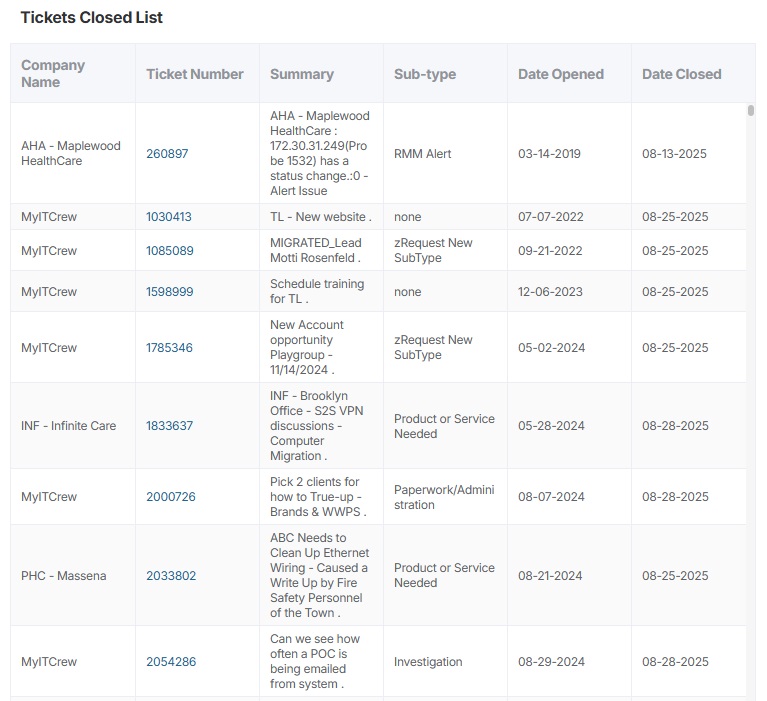Open ticket number 1598999 link

click(170, 292)
